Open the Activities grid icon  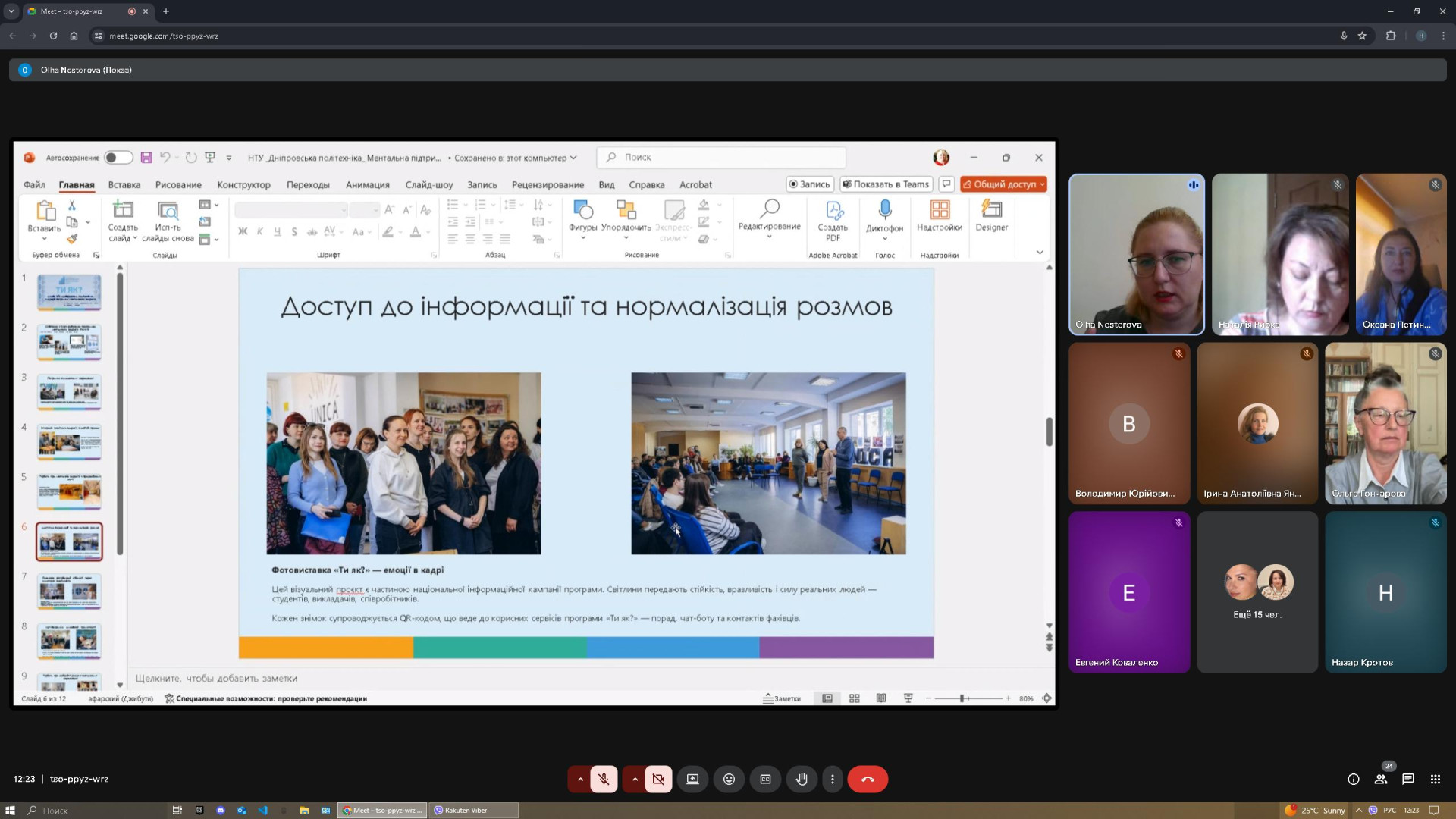pos(1435,779)
